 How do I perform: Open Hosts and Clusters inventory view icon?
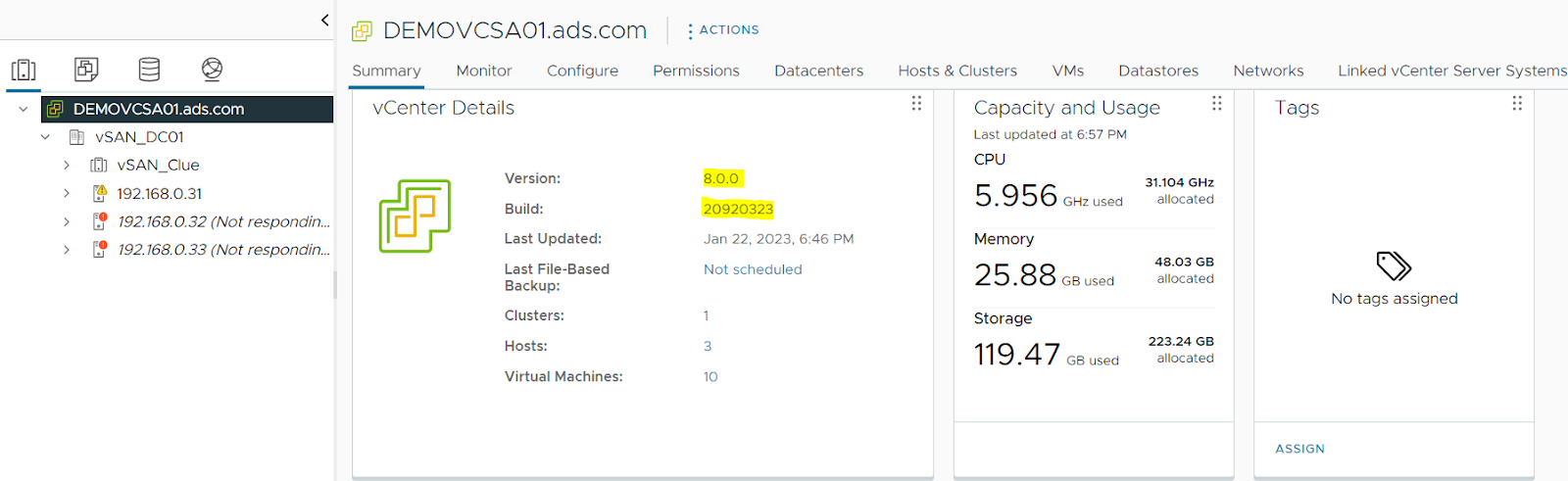click(x=24, y=70)
